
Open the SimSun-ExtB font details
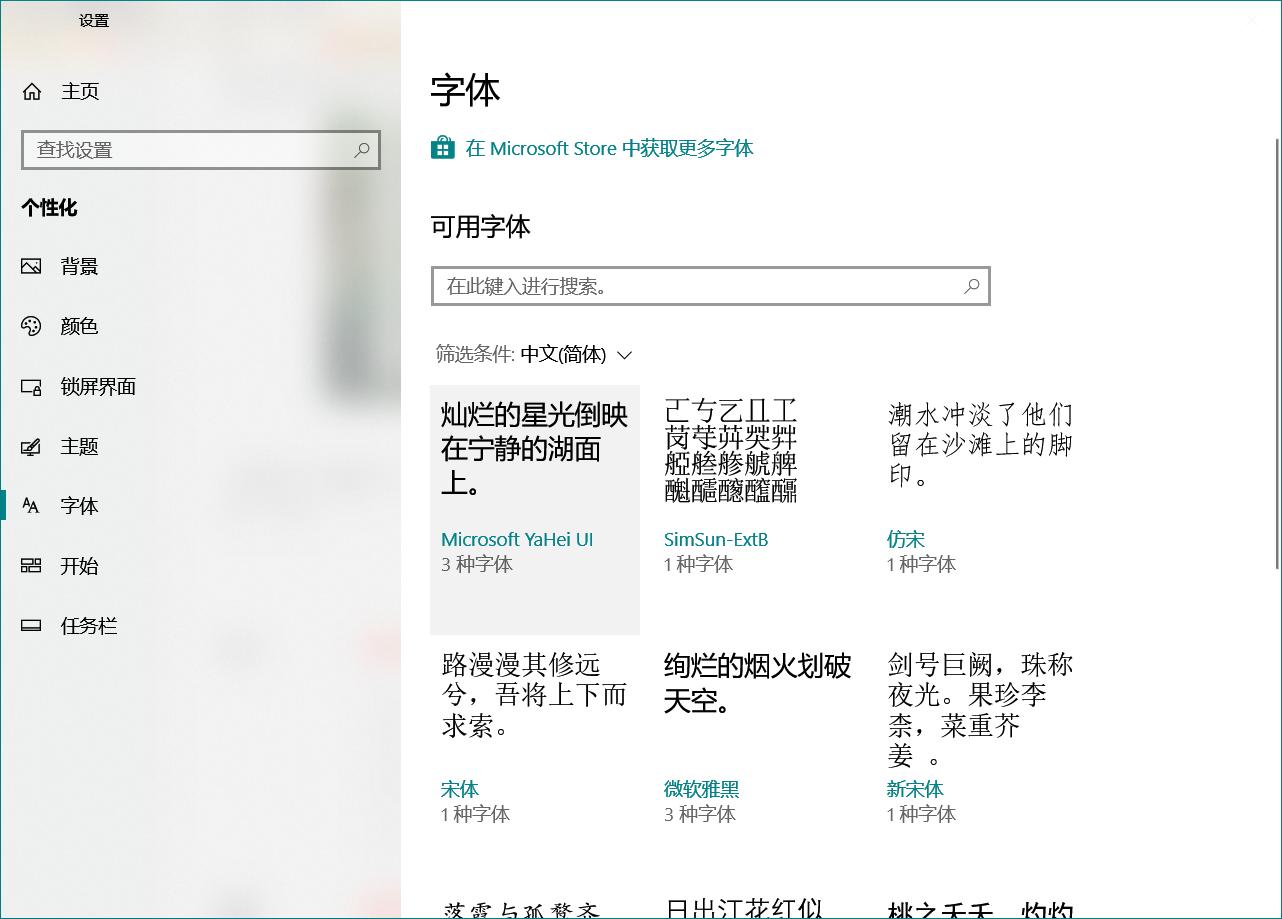pyautogui.click(x=715, y=539)
